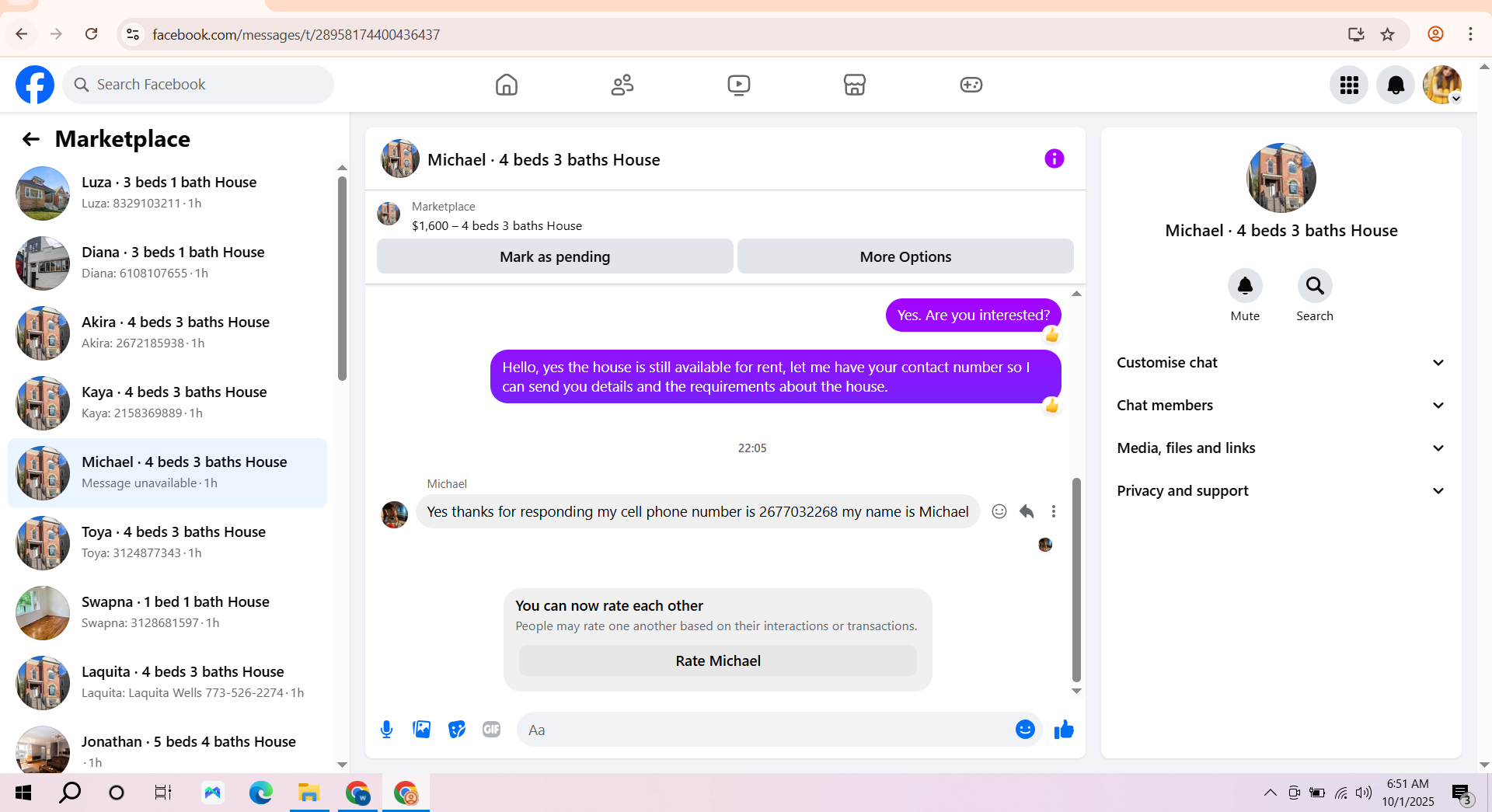
Task: Expand the Chat members section
Action: click(1281, 406)
